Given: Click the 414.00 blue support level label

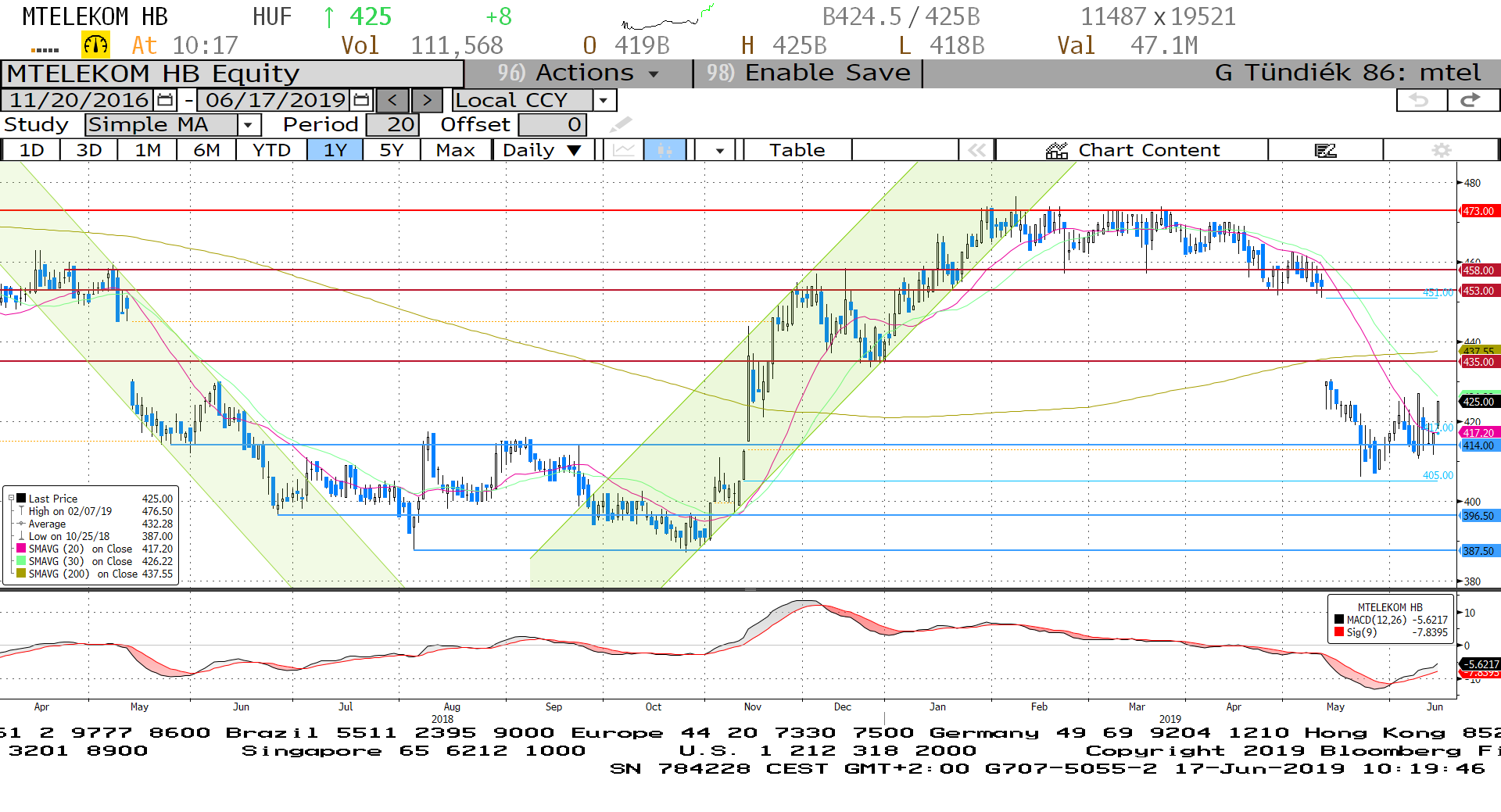Looking at the screenshot, I should tap(1478, 445).
